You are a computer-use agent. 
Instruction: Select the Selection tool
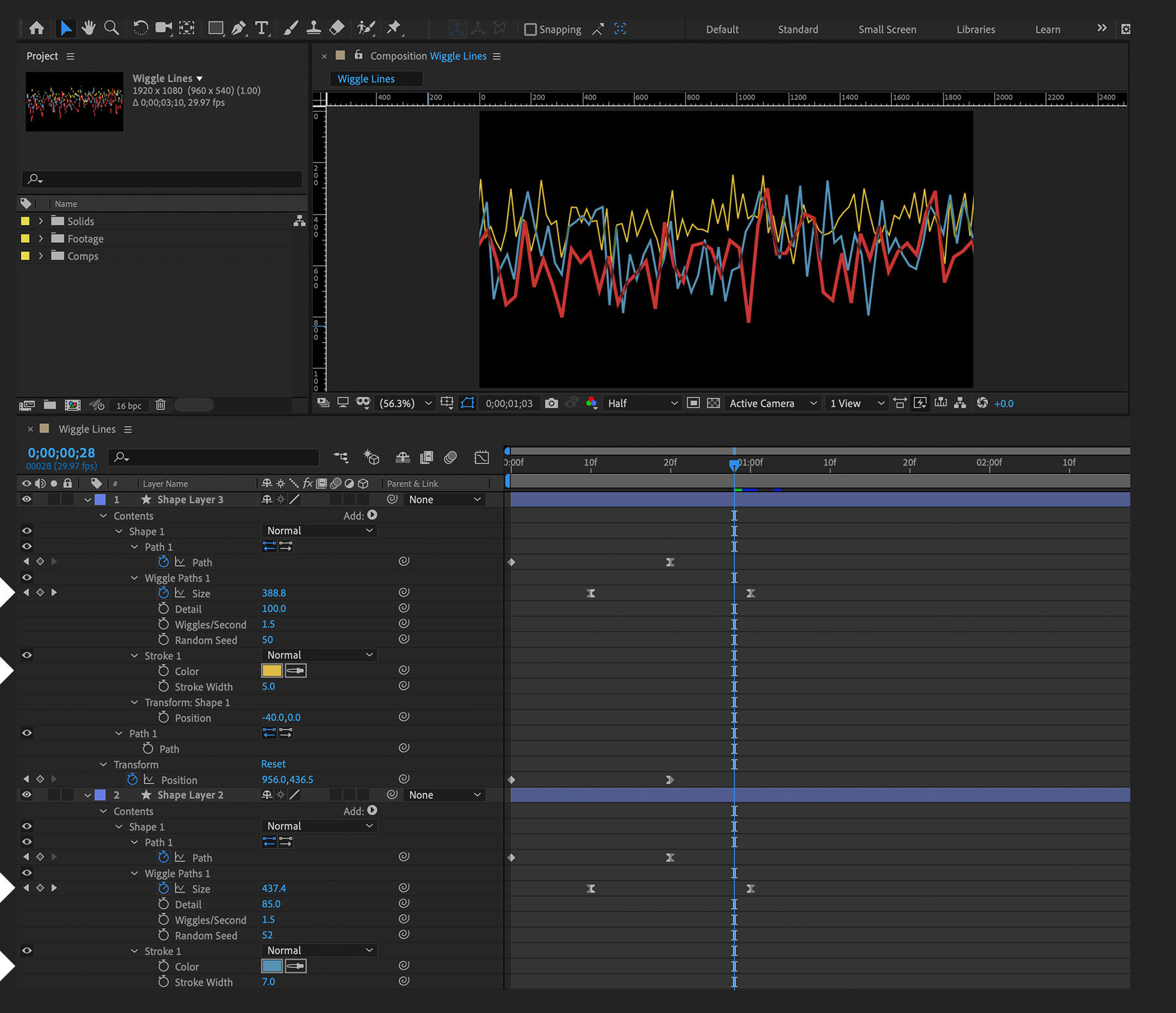(x=66, y=28)
